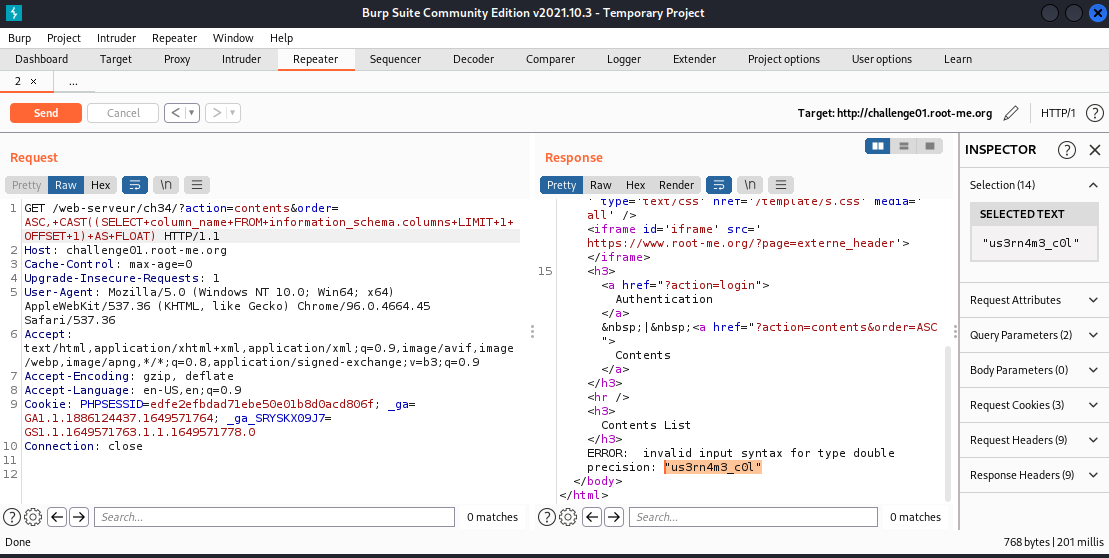1109x558 pixels.
Task: Go to next response search match
Action: click(613, 517)
